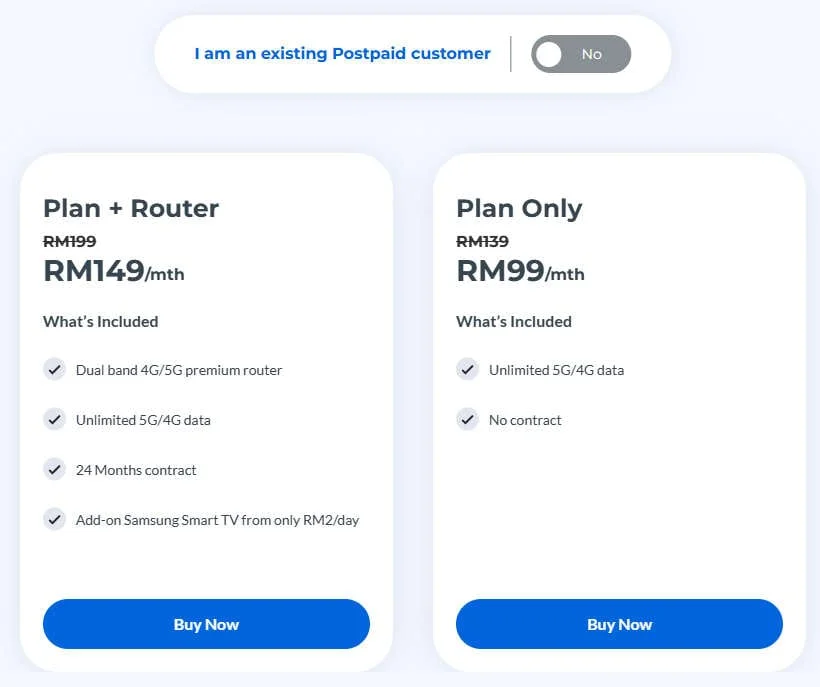Click checkmark icon beside 24 Months contract
The image size is (820, 687).
(x=54, y=470)
